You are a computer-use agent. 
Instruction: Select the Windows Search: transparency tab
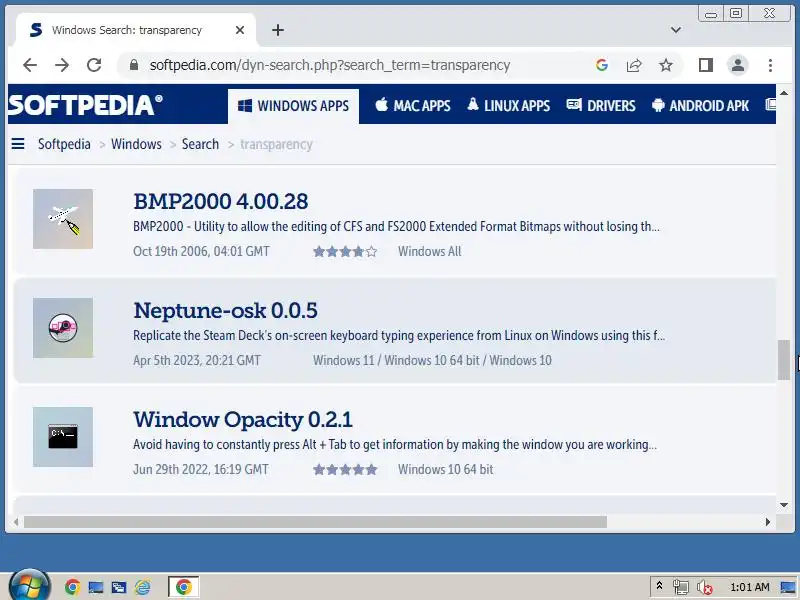point(135,31)
